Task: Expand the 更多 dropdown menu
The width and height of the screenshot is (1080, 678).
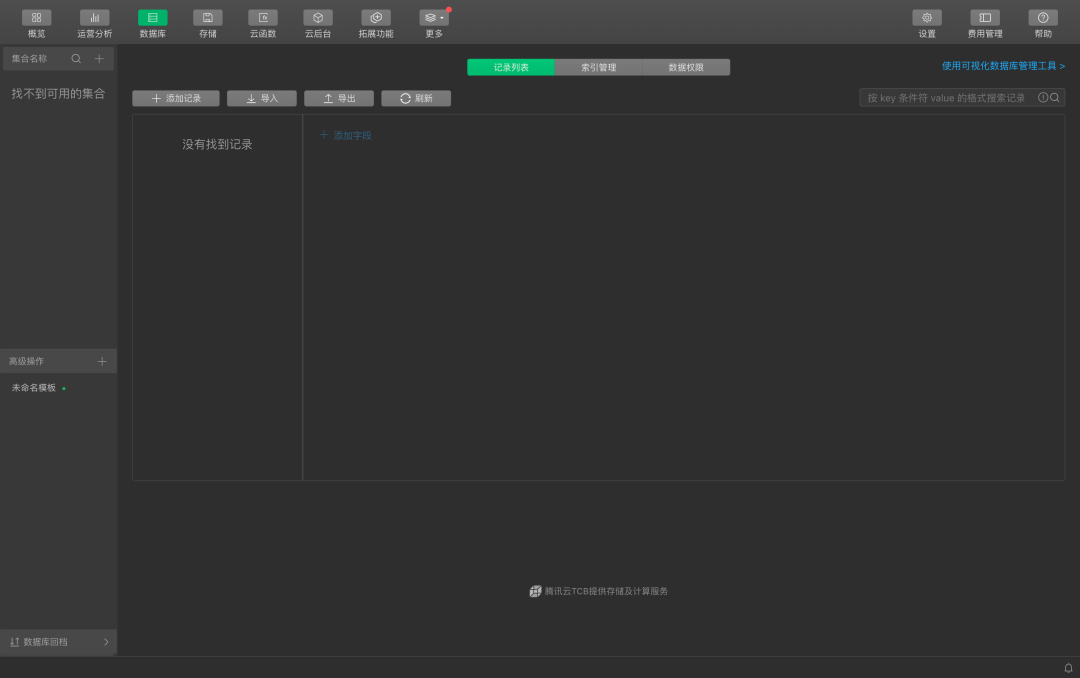Action: point(434,18)
